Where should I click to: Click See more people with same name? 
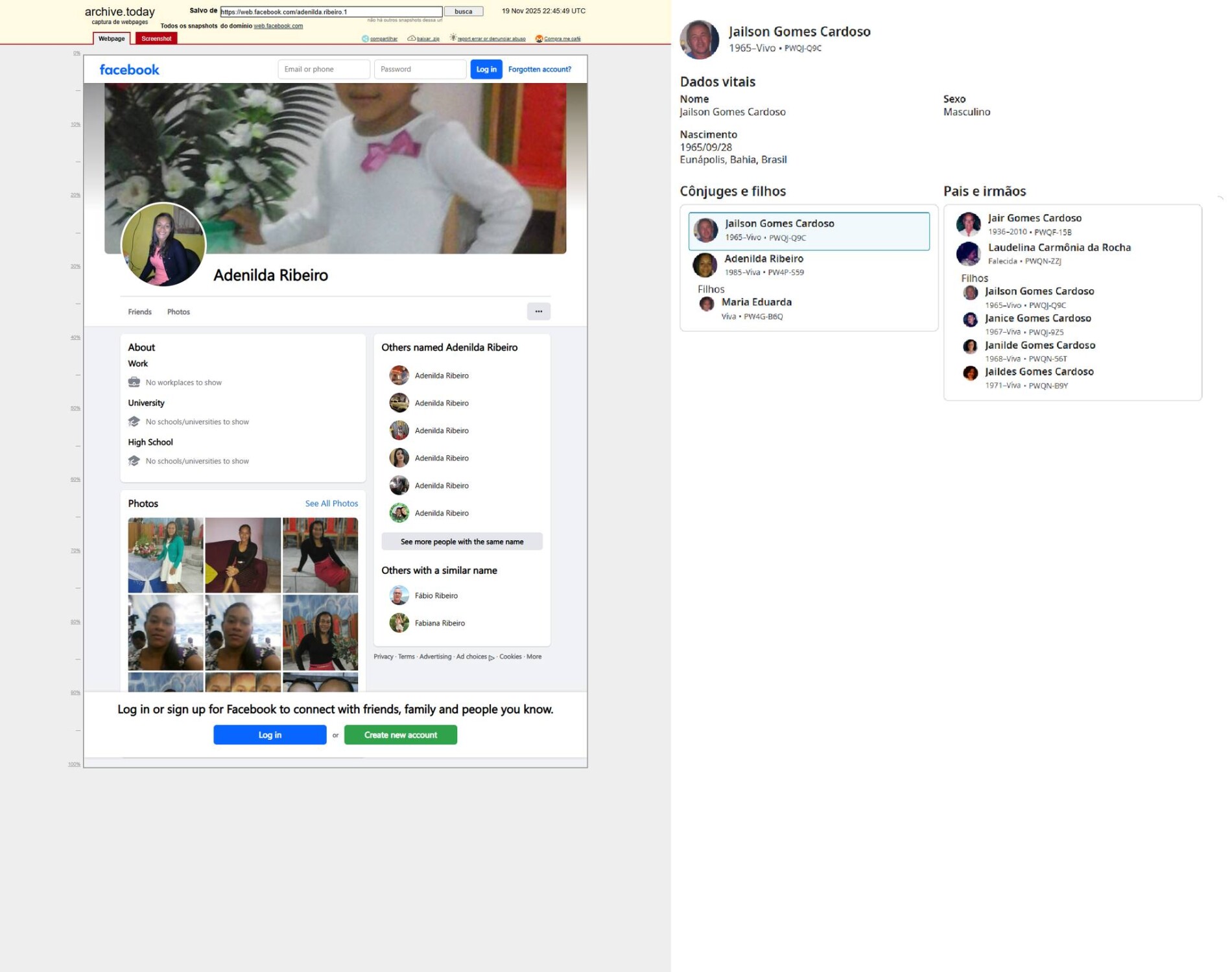462,541
